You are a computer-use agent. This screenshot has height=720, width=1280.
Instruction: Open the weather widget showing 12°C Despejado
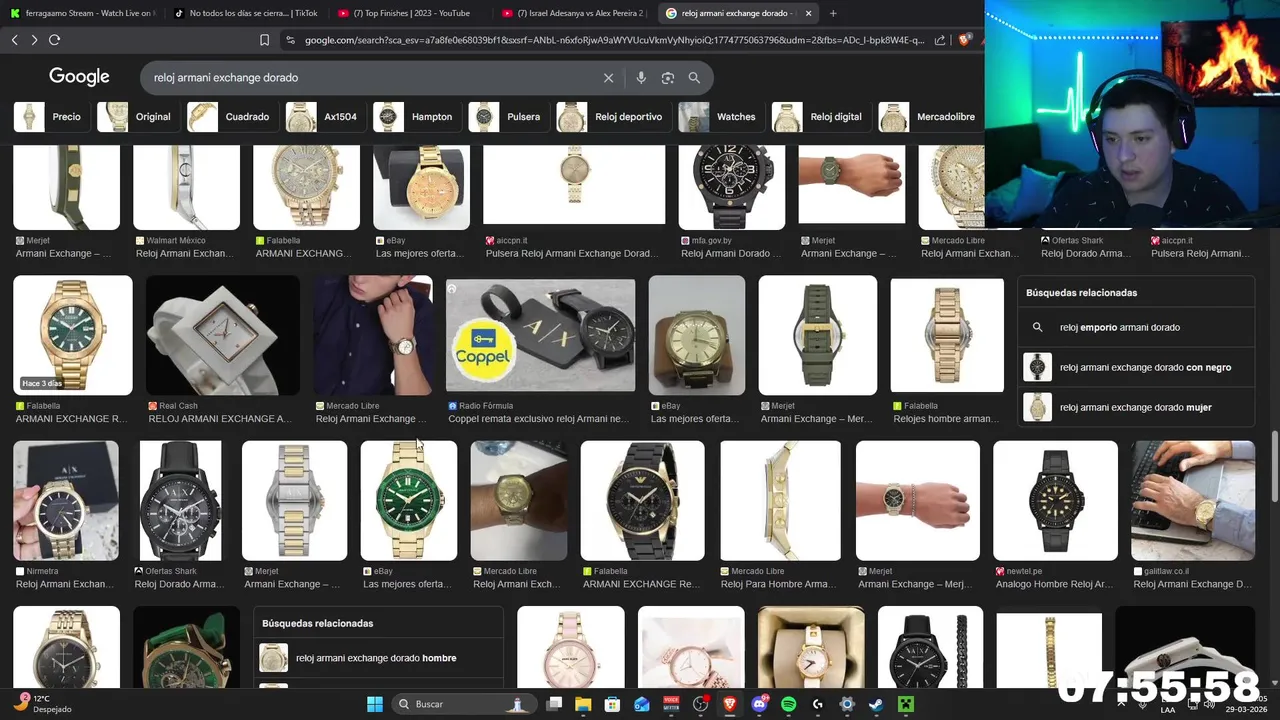43,703
